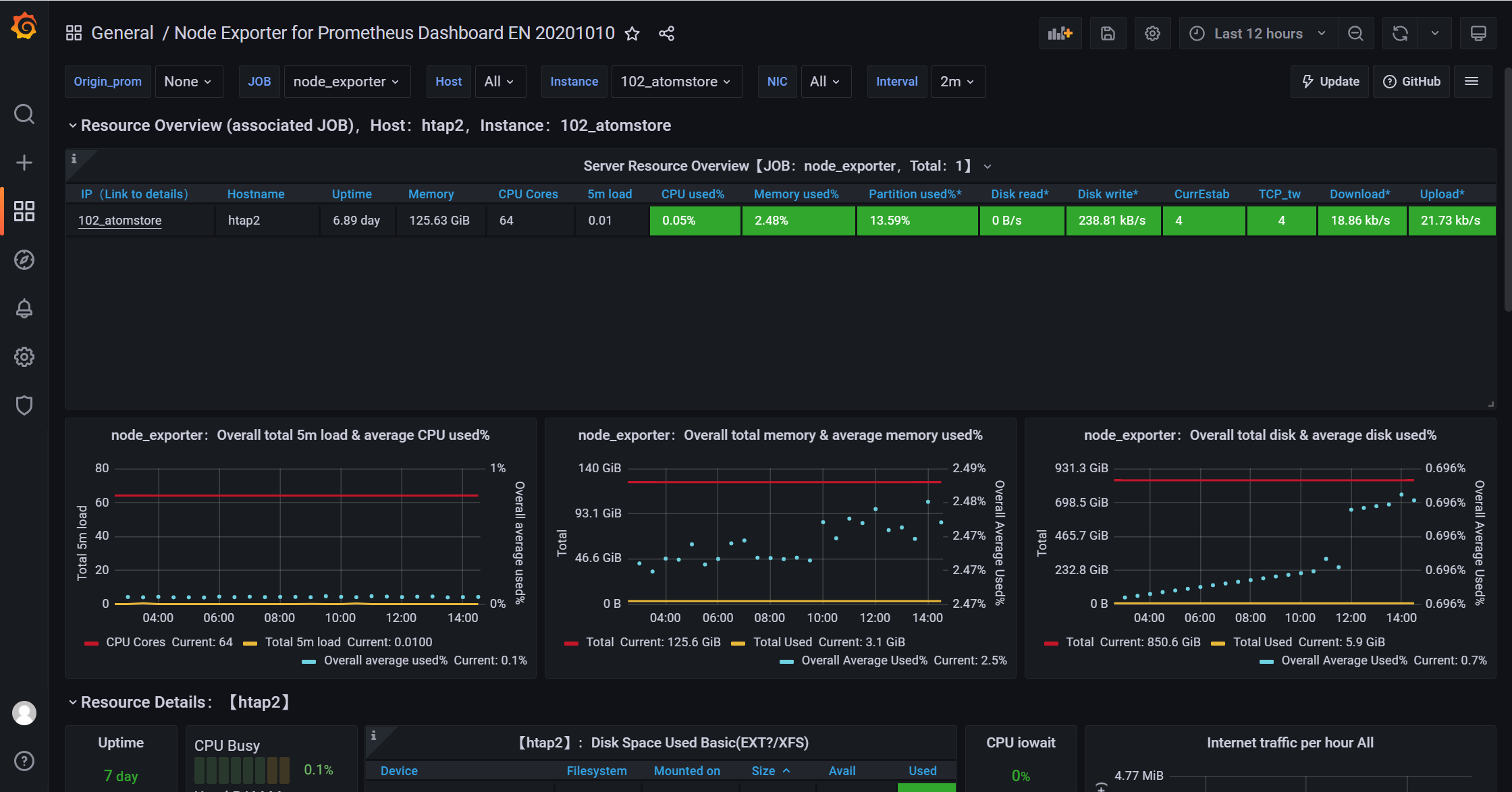Open the Configuration gear in sidebar

(24, 357)
